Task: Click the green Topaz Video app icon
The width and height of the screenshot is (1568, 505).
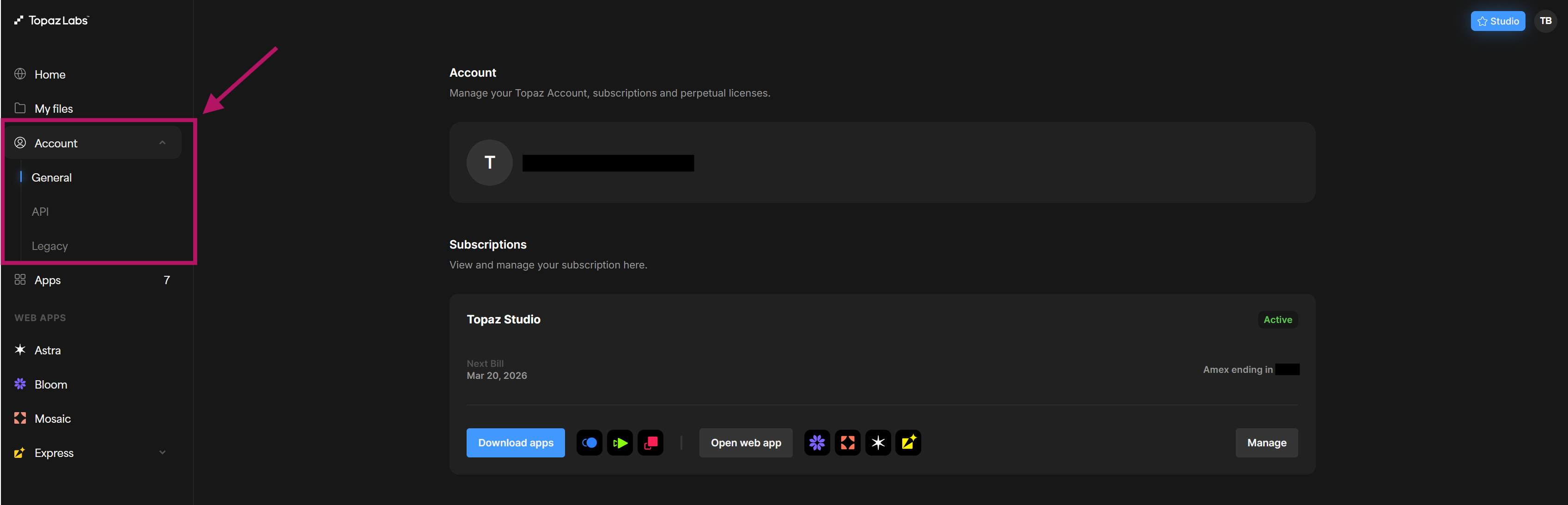Action: pos(620,443)
